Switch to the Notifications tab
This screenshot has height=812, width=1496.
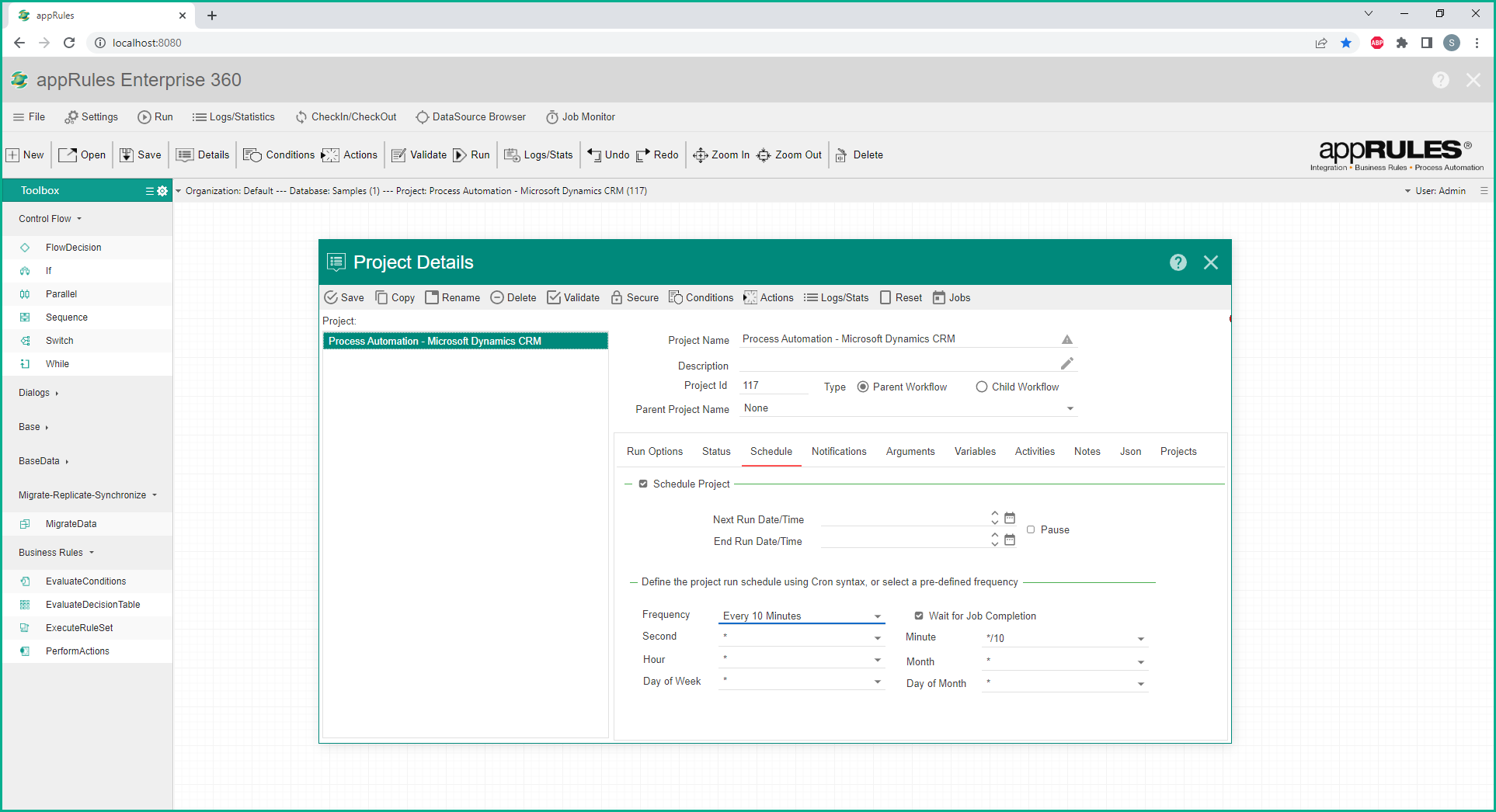[x=839, y=452]
